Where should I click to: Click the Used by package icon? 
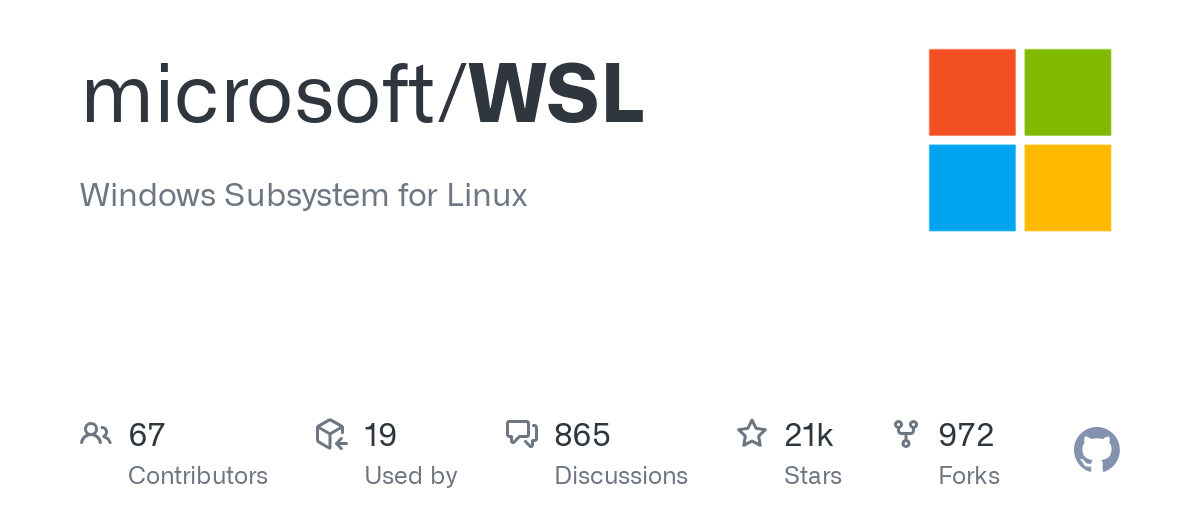(331, 434)
